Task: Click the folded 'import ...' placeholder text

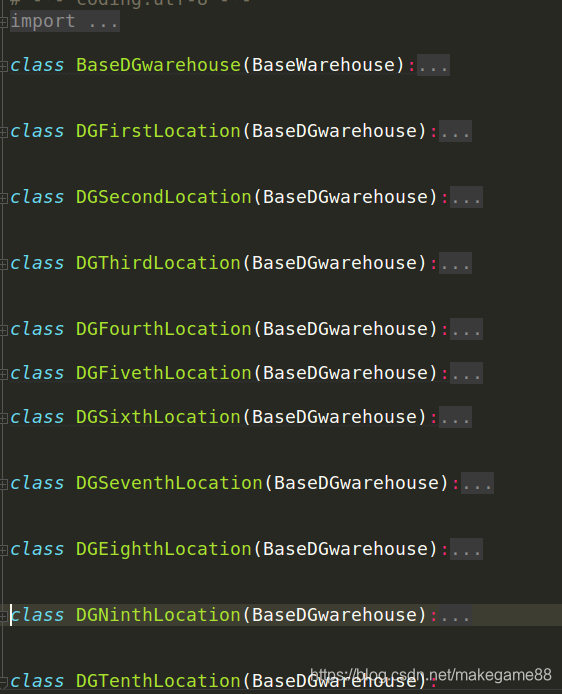Action: [x=65, y=21]
